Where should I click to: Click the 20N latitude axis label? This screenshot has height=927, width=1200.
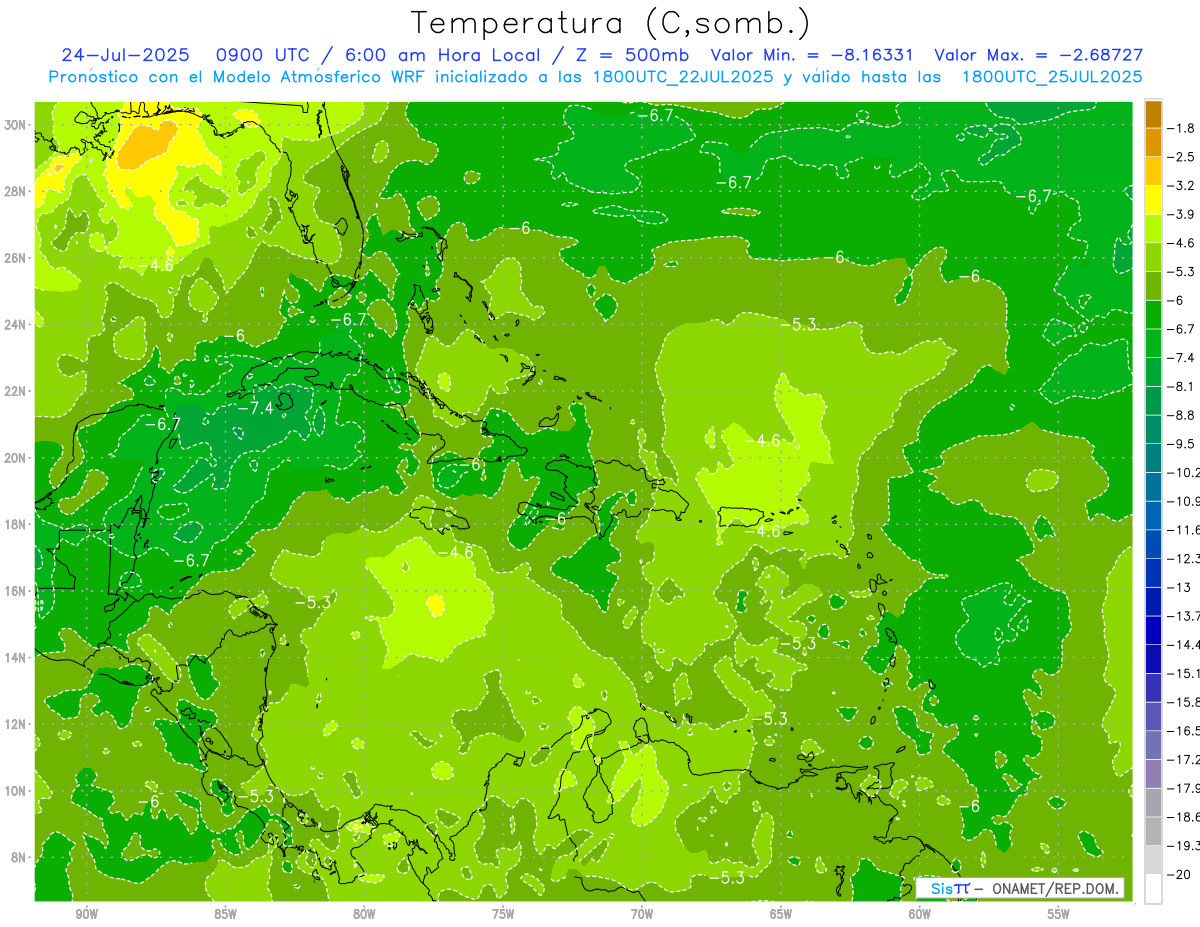click(x=17, y=458)
